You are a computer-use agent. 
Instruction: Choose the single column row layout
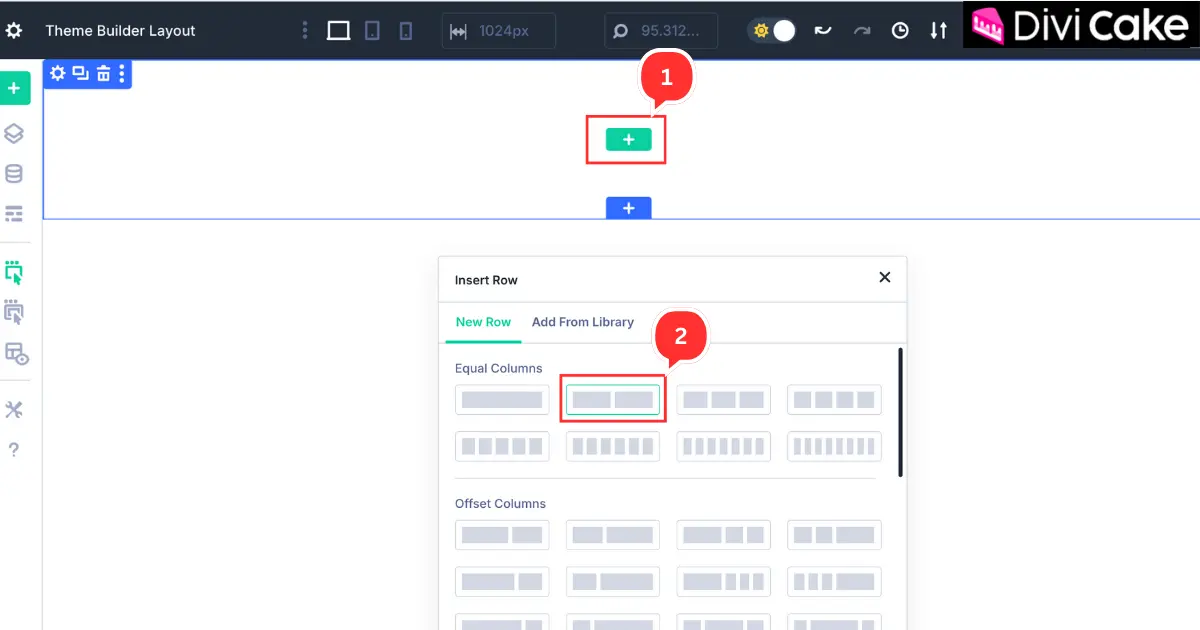(502, 400)
